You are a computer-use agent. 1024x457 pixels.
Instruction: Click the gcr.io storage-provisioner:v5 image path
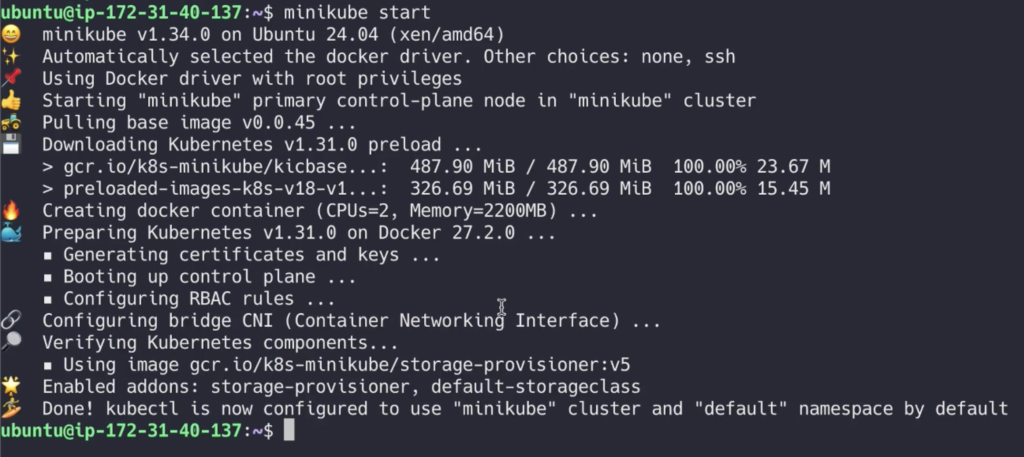tap(409, 364)
